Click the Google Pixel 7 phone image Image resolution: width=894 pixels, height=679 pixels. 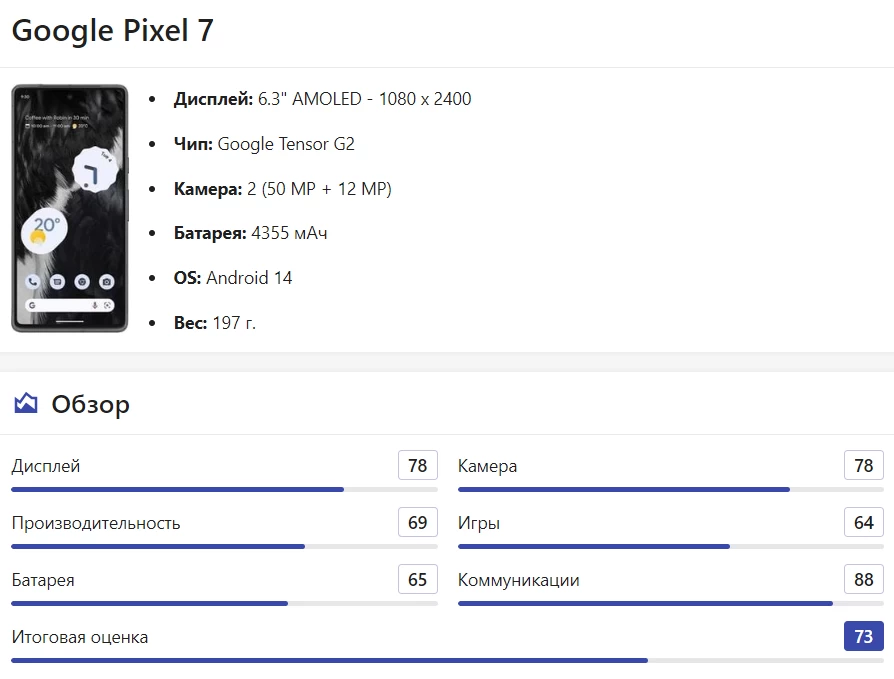pyautogui.click(x=70, y=208)
